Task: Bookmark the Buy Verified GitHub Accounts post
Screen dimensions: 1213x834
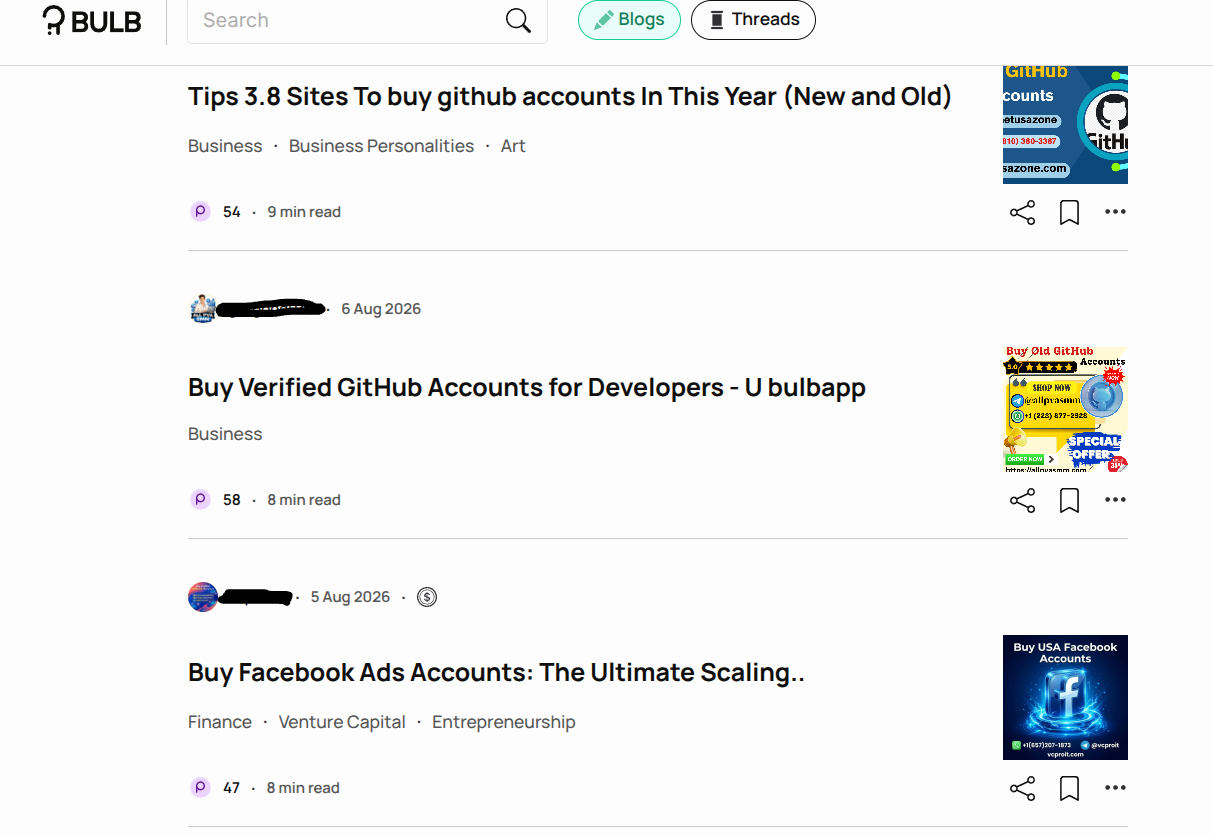Action: point(1069,500)
